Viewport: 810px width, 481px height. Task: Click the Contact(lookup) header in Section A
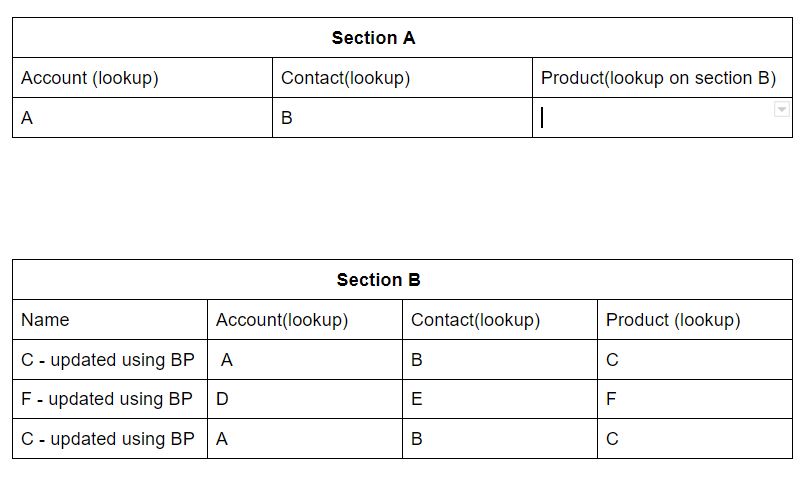[346, 78]
